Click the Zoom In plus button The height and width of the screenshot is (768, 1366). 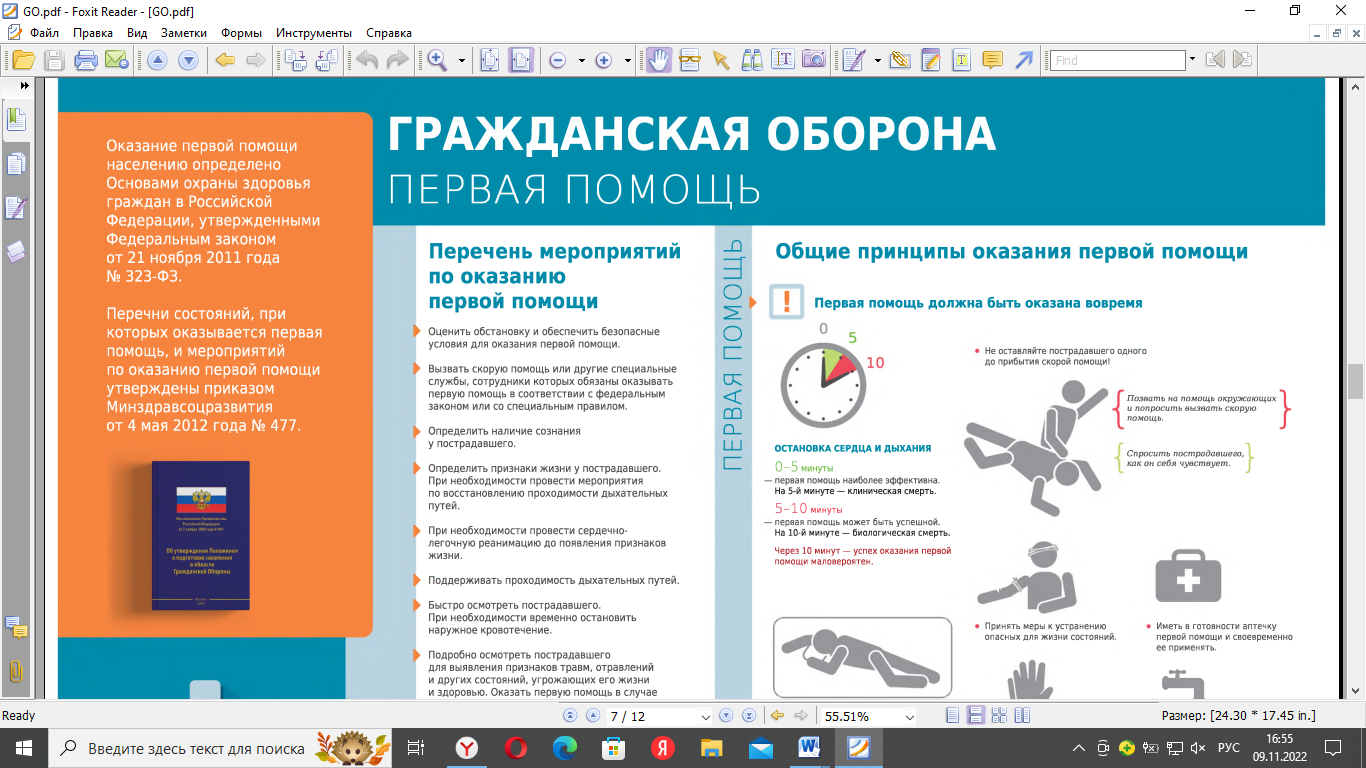click(x=604, y=60)
